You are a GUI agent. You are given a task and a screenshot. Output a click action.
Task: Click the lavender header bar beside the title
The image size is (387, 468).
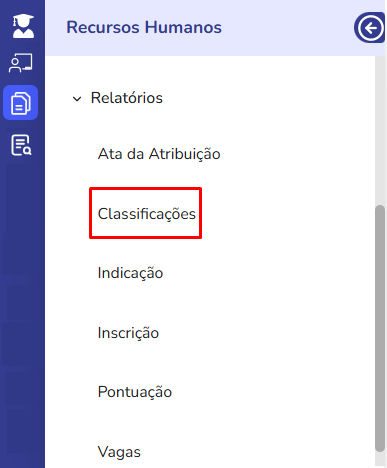[x=287, y=28]
